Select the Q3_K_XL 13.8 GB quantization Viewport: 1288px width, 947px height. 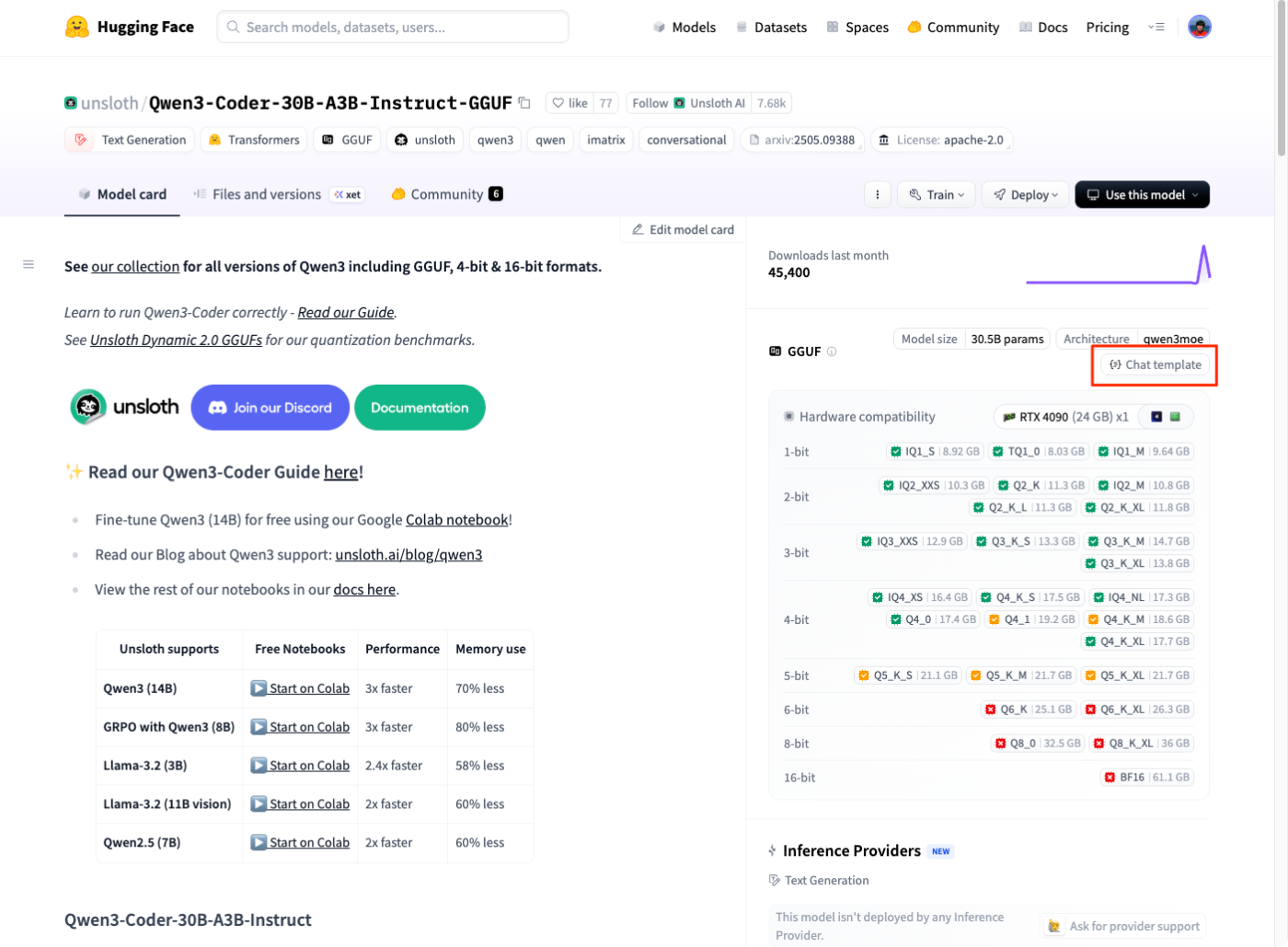[x=1139, y=563]
